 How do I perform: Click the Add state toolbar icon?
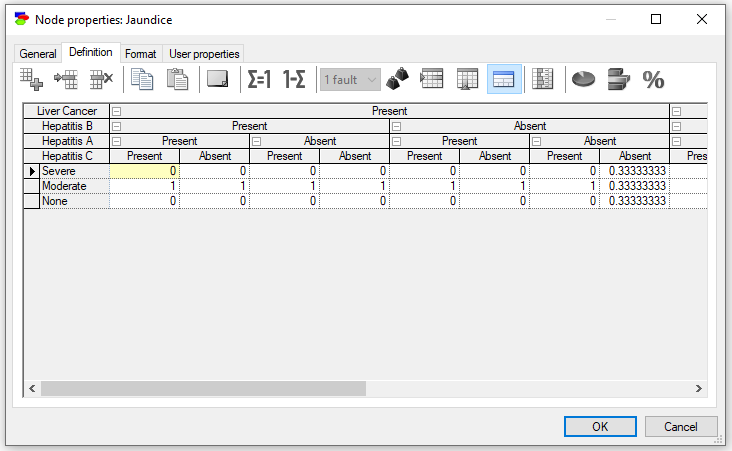click(31, 79)
